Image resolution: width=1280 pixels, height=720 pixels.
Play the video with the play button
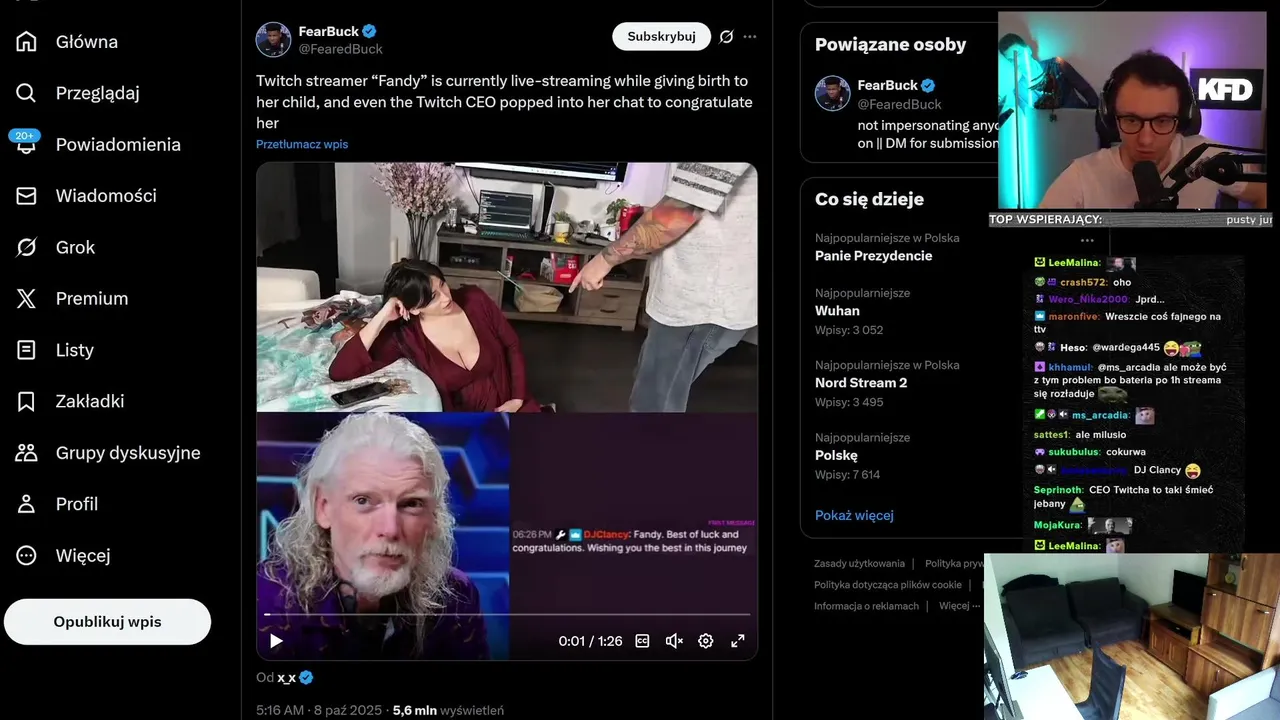pyautogui.click(x=276, y=641)
